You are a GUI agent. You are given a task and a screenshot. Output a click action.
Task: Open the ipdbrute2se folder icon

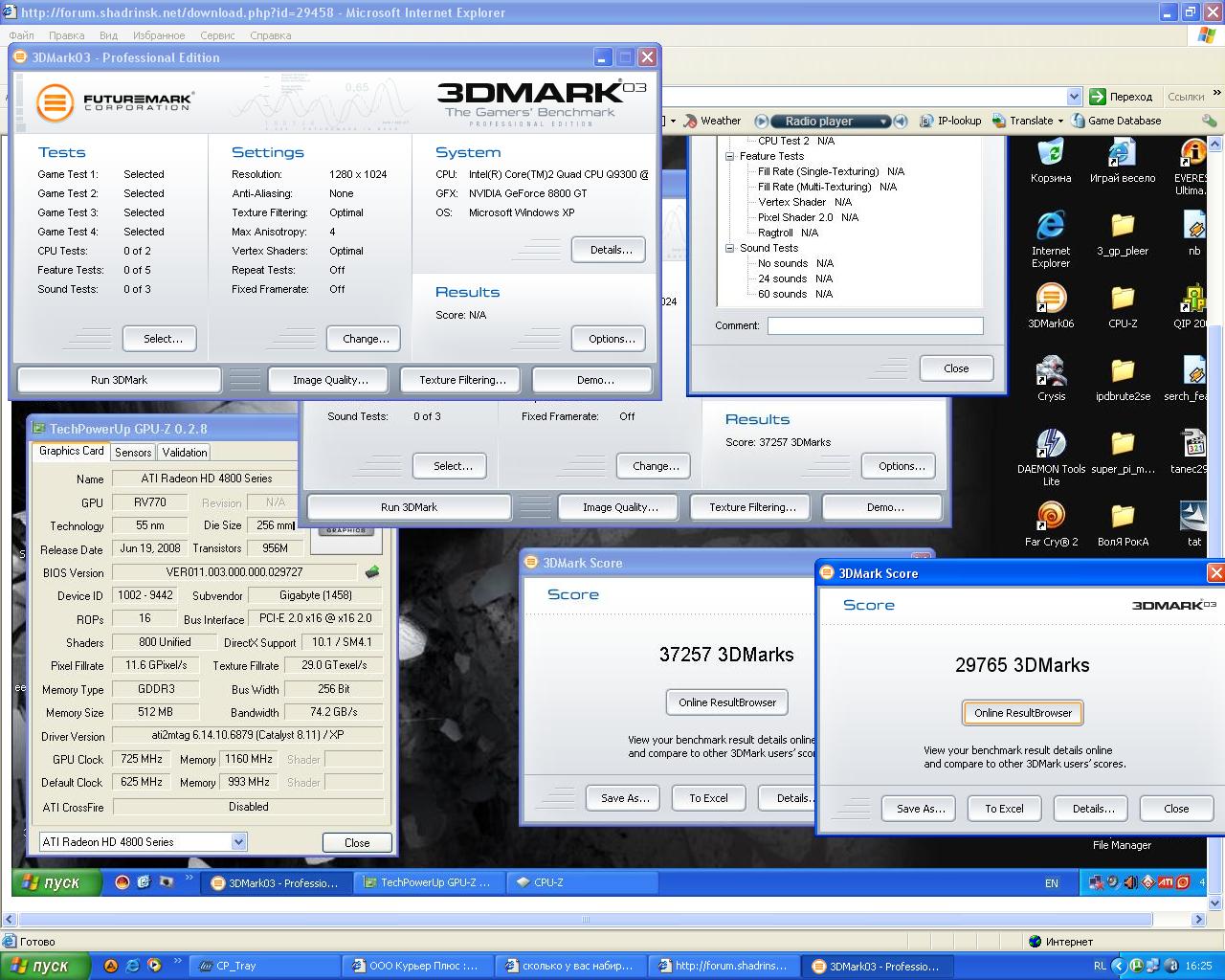click(x=1123, y=379)
